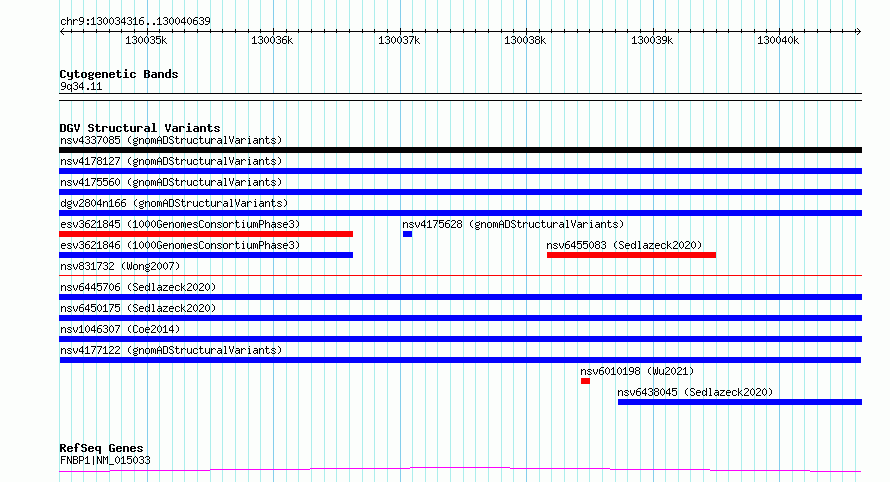
Task: Select the nsv4178127 blue variant bar
Action: click(x=460, y=171)
